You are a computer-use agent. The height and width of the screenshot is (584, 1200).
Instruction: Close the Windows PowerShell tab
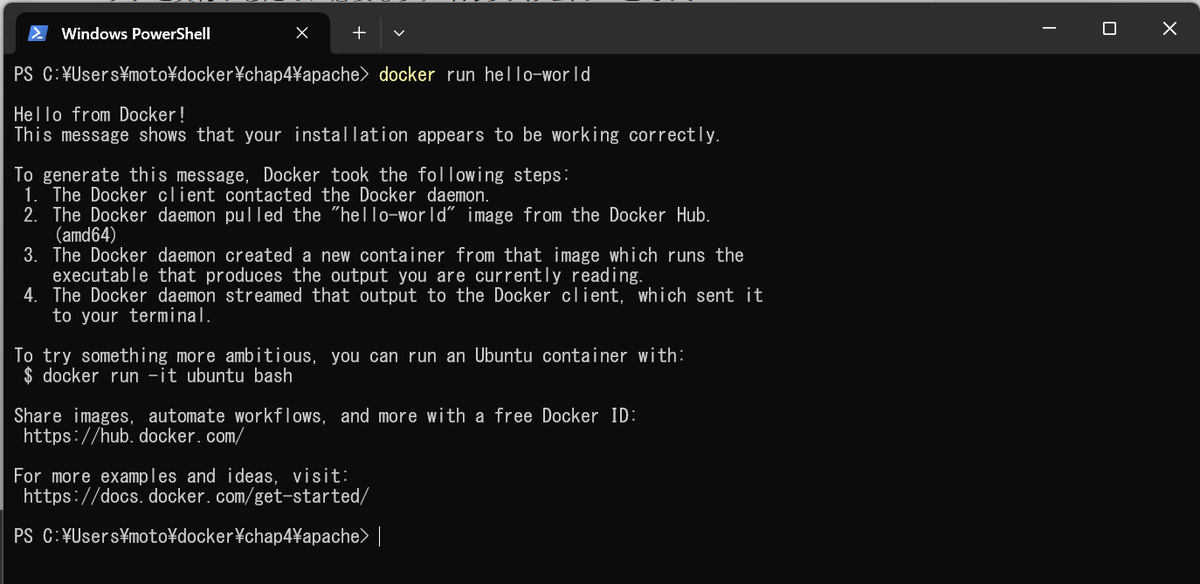302,33
